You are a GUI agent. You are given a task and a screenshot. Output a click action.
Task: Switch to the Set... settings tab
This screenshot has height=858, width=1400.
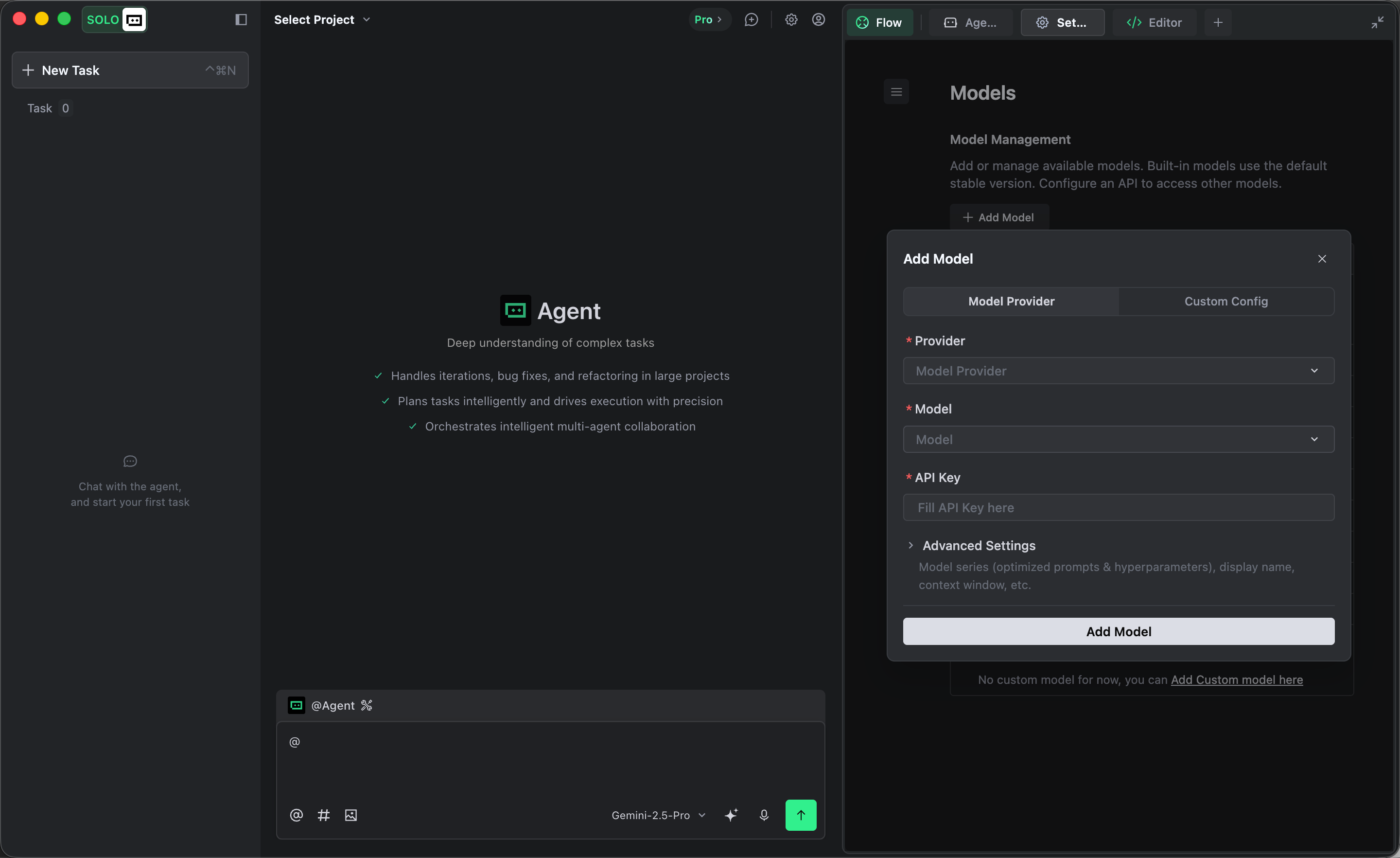click(1063, 23)
